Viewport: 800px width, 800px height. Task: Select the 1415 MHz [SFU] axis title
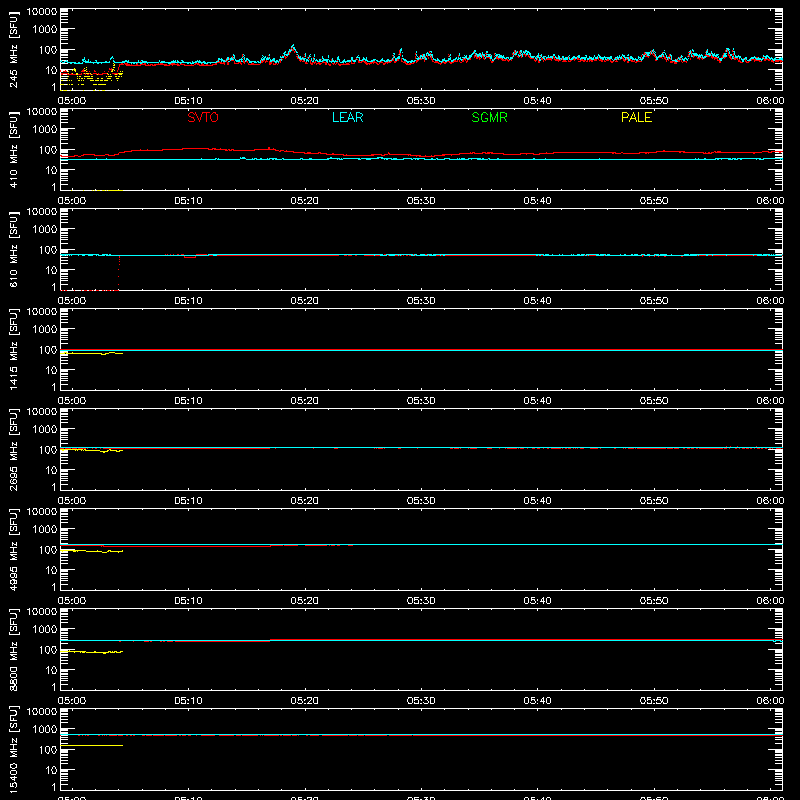(13, 349)
